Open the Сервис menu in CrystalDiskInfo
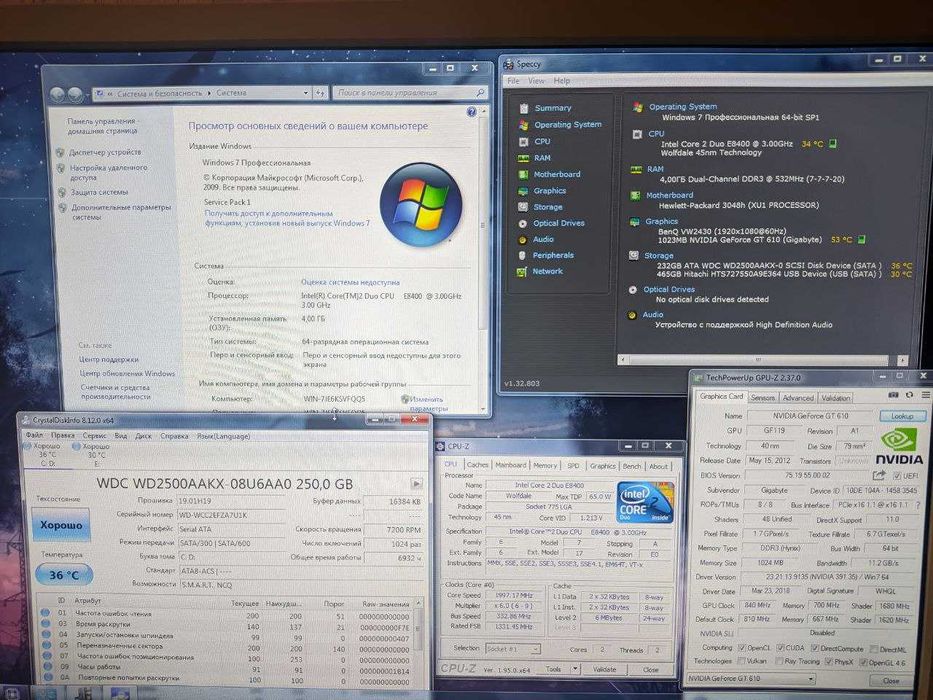 (x=94, y=436)
